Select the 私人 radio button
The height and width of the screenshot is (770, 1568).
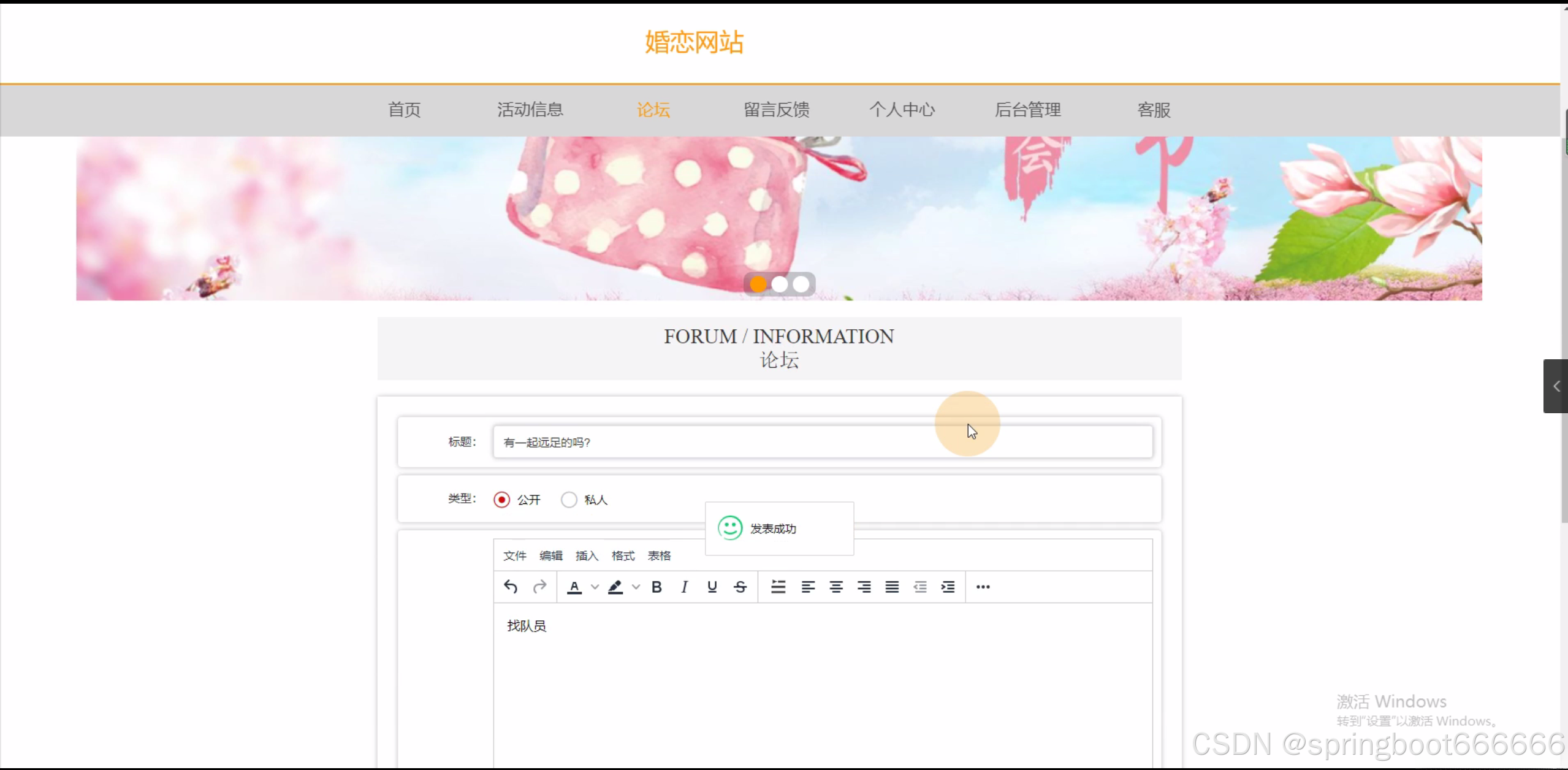(569, 500)
